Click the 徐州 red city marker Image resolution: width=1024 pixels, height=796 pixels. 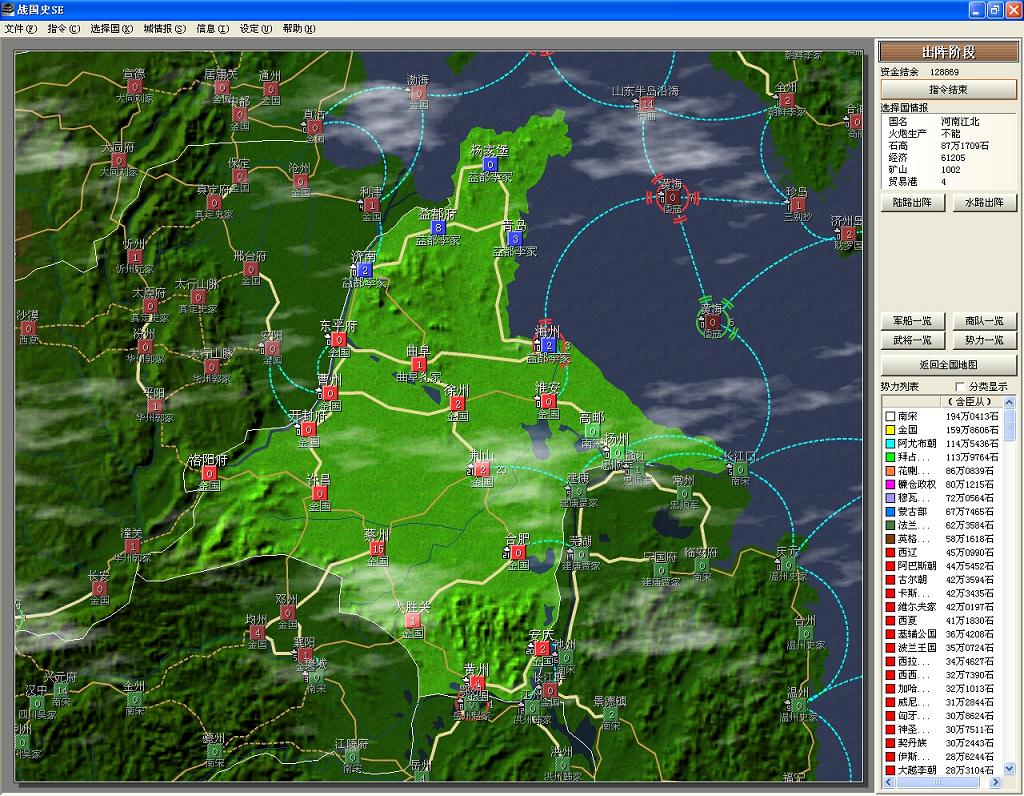click(457, 404)
